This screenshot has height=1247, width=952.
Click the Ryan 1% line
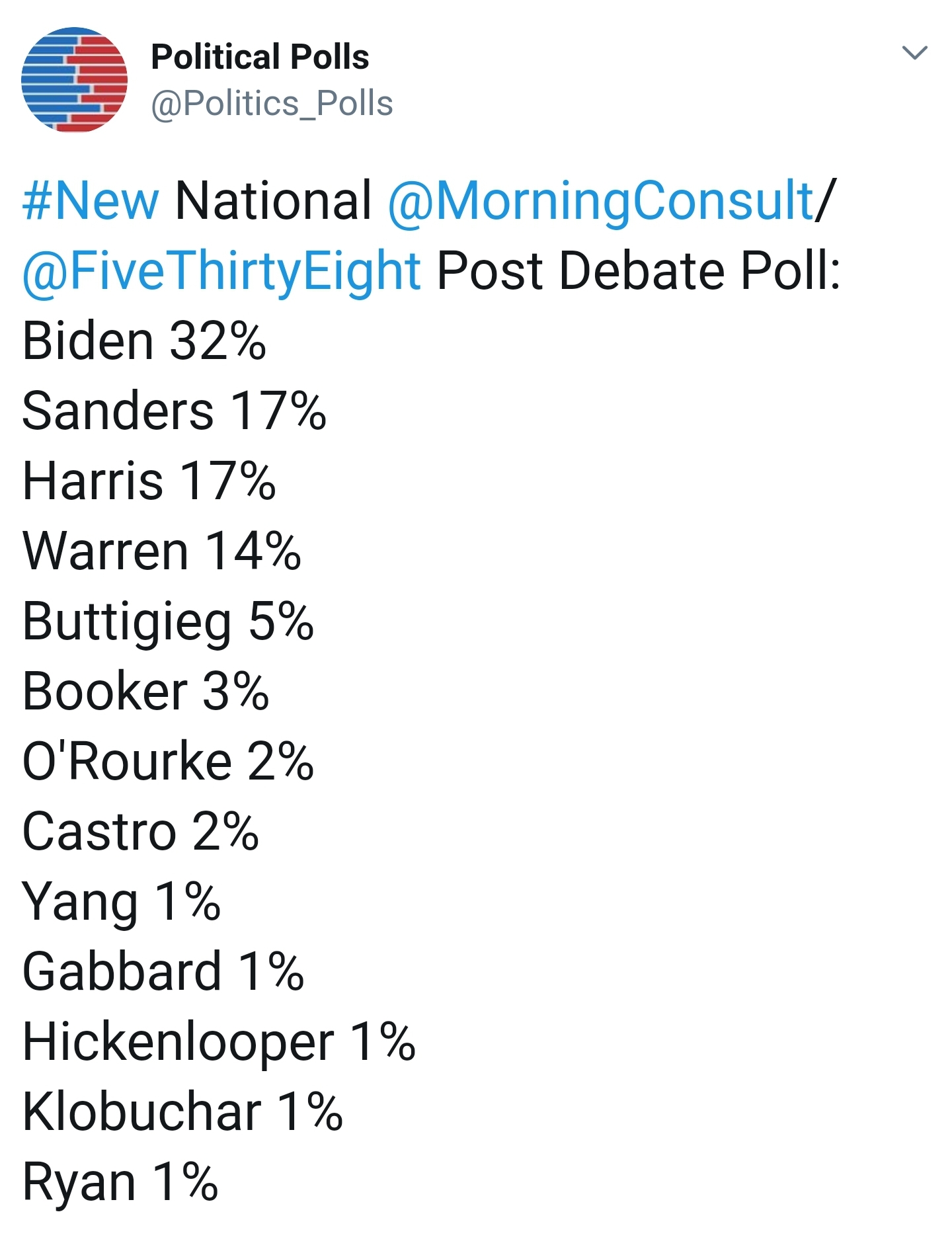tap(120, 1182)
